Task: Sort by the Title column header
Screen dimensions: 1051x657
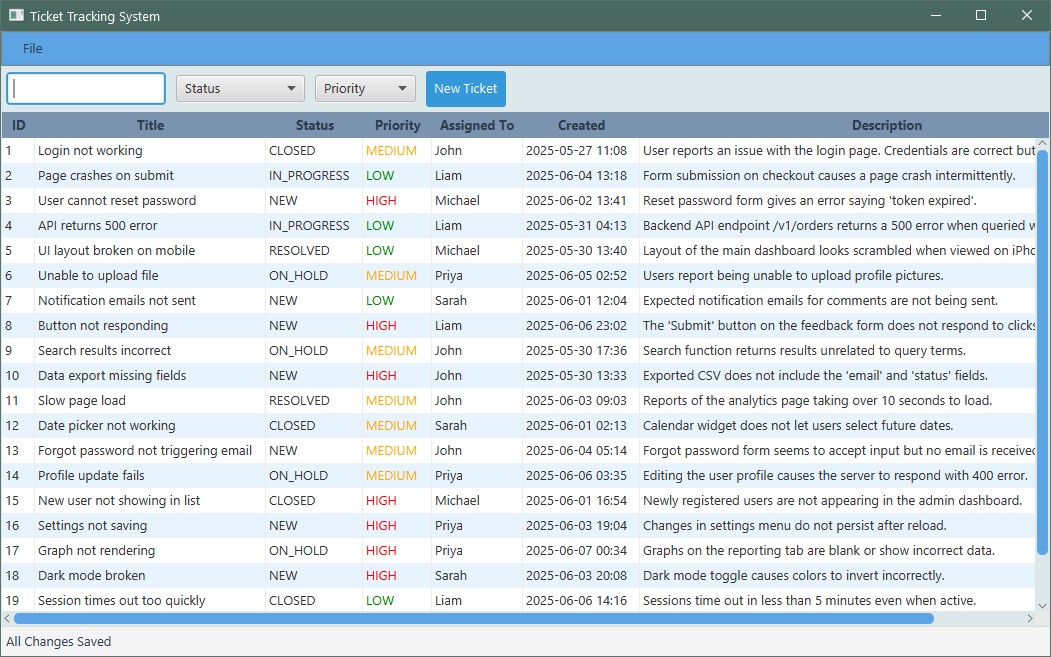Action: point(150,125)
